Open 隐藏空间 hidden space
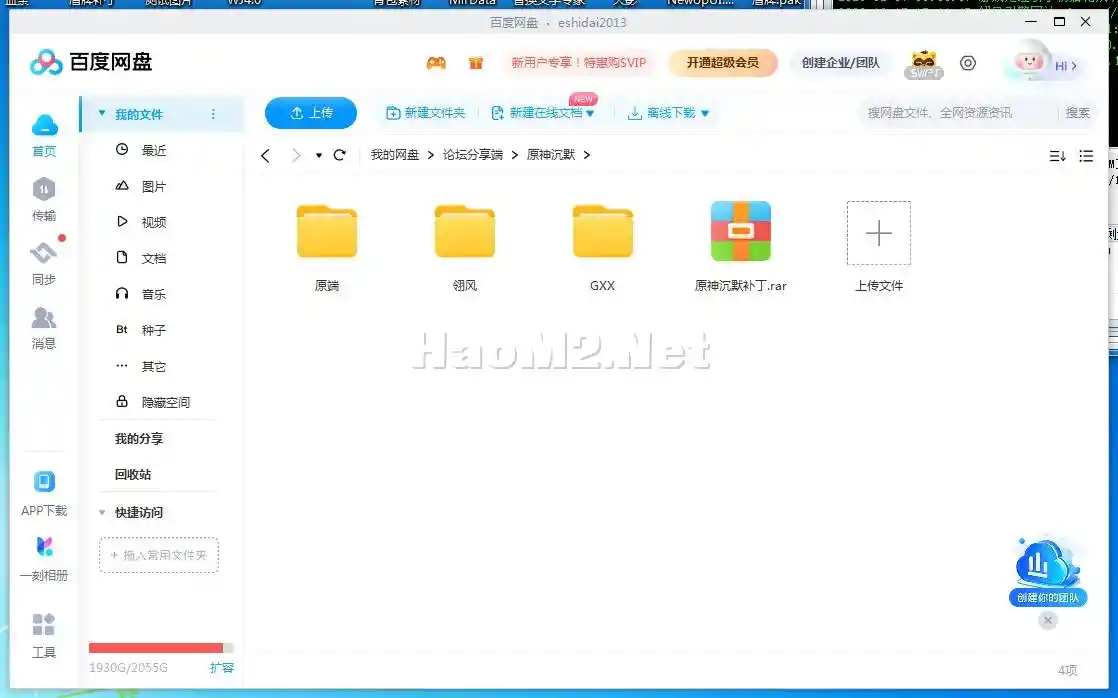This screenshot has height=698, width=1118. (x=153, y=402)
